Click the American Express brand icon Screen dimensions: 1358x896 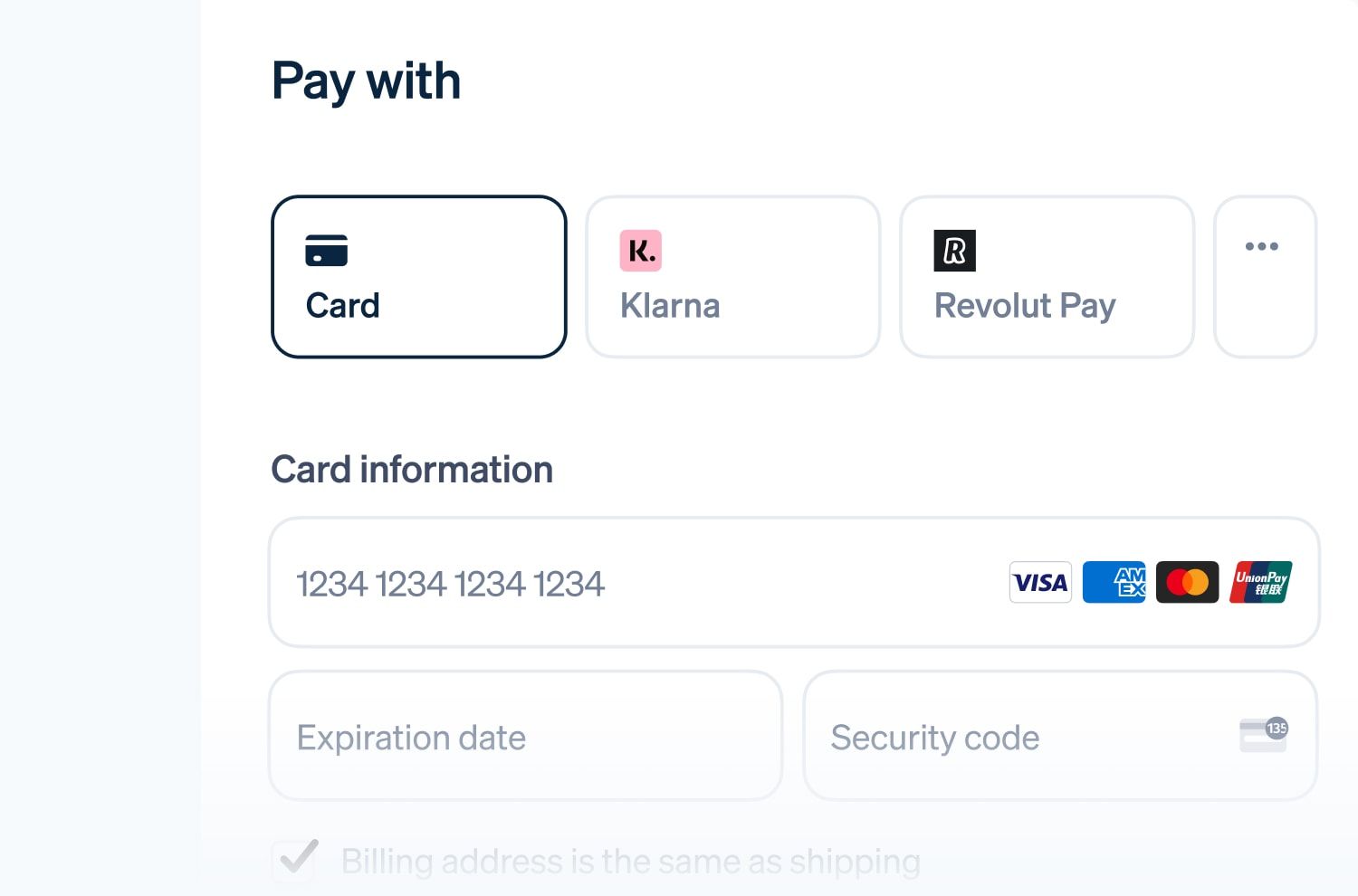[x=1114, y=582]
